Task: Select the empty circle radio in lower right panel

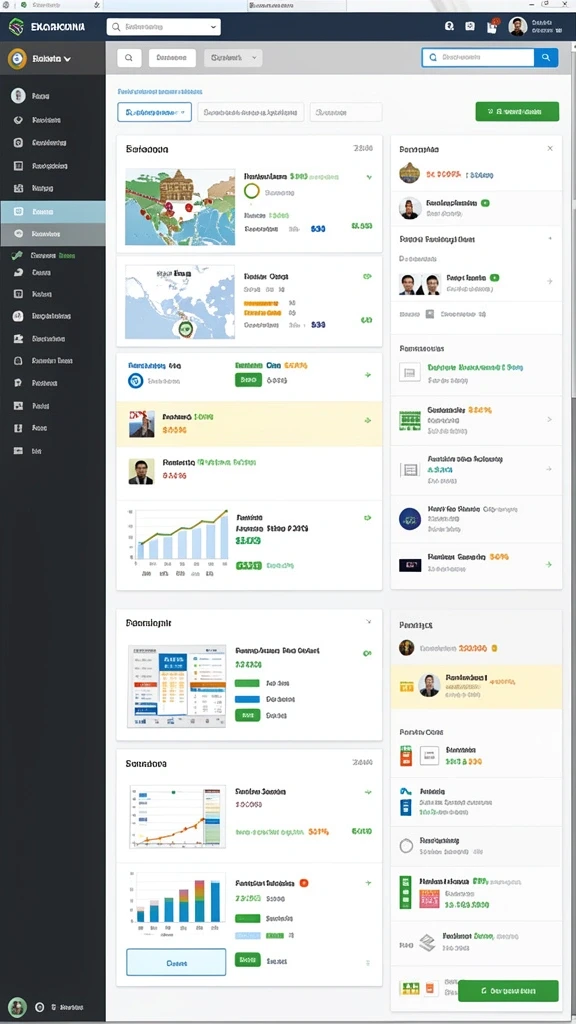Action: (406, 846)
